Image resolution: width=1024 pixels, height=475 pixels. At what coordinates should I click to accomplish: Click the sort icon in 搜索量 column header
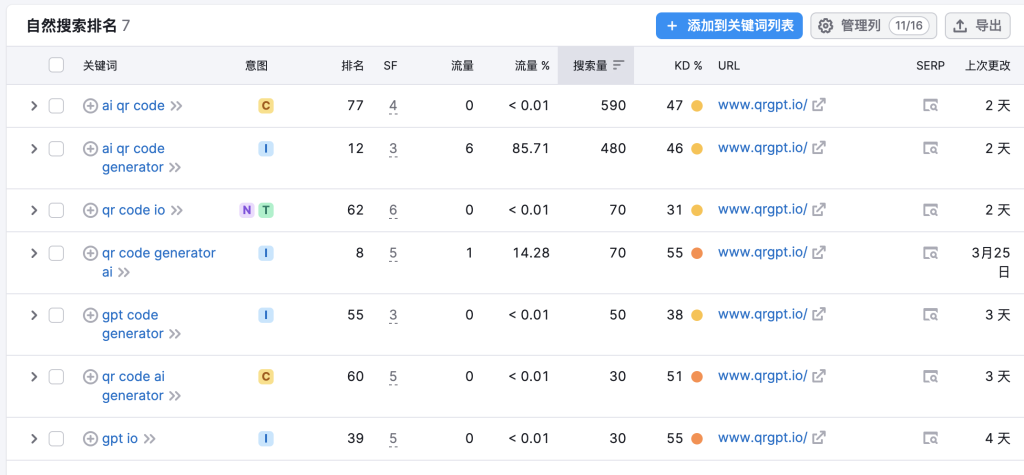619,66
